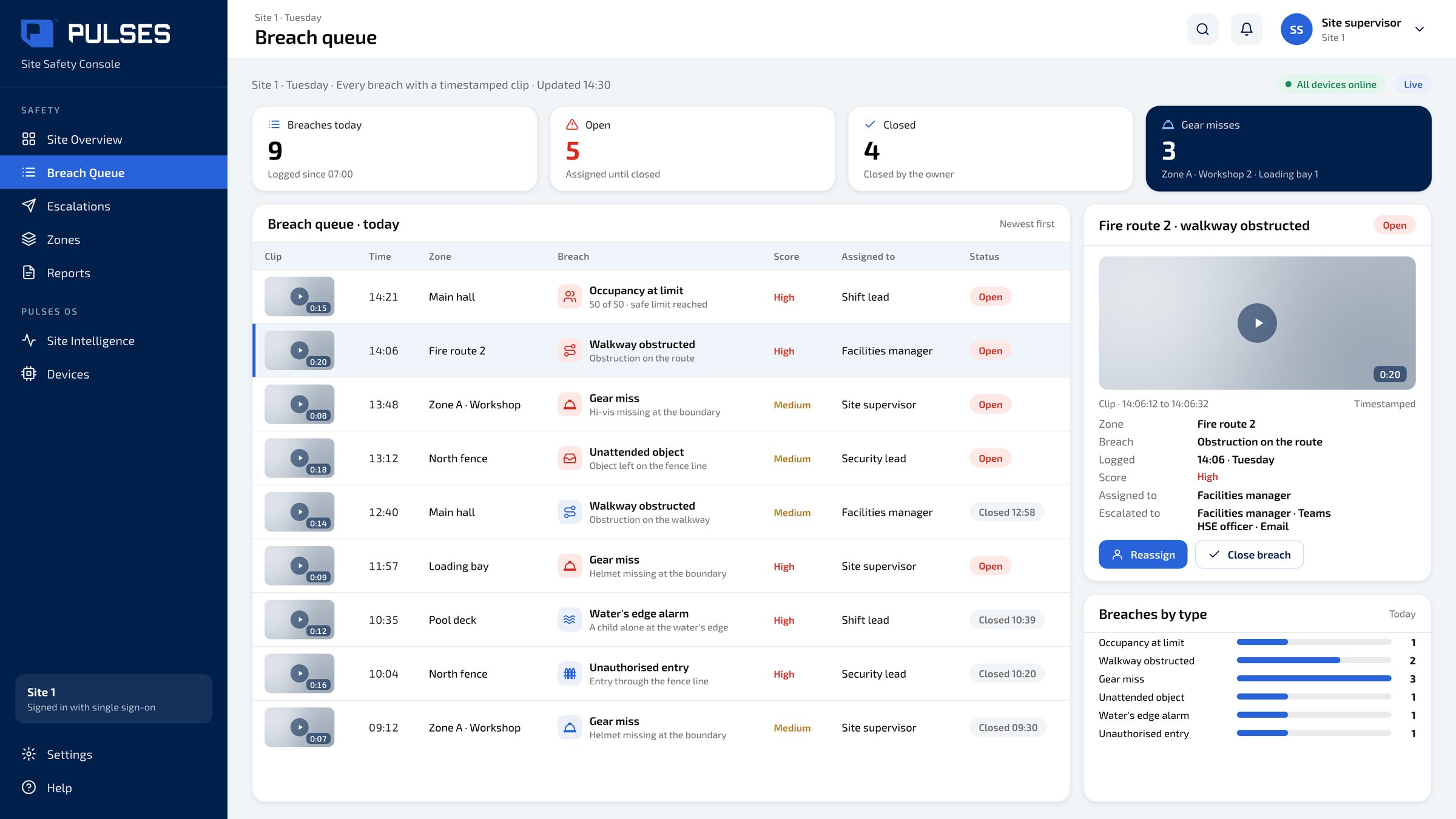Click the Site 1 sign-on card
This screenshot has height=819, width=1456.
113,698
